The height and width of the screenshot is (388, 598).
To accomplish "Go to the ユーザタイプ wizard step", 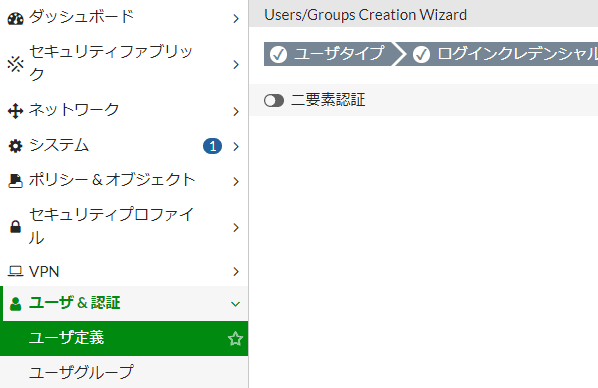I will [332, 54].
